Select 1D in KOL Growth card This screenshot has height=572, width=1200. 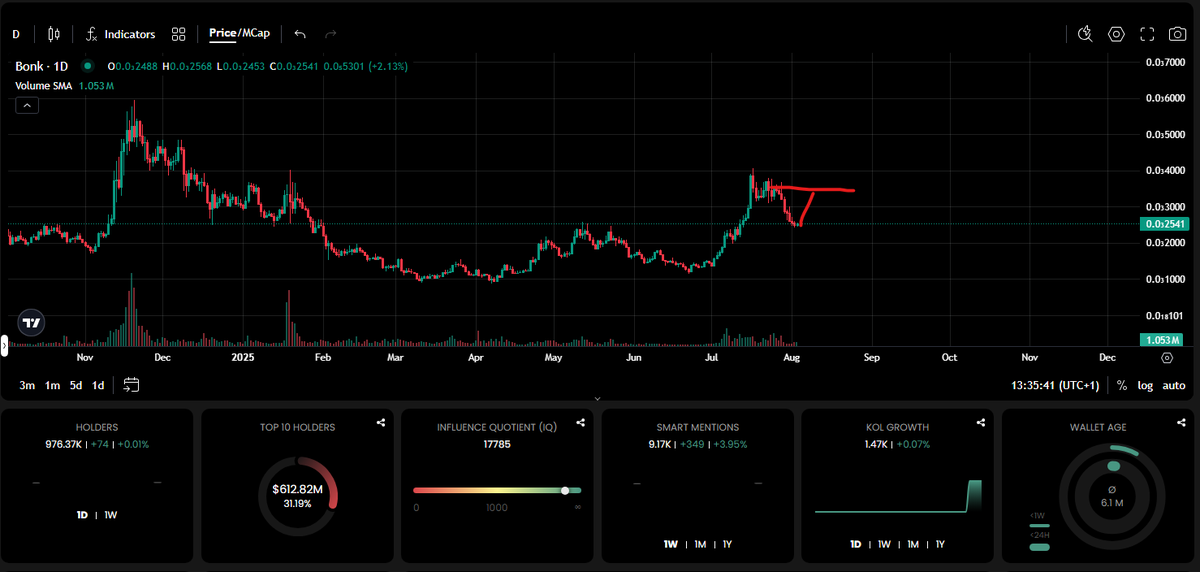pyautogui.click(x=855, y=544)
